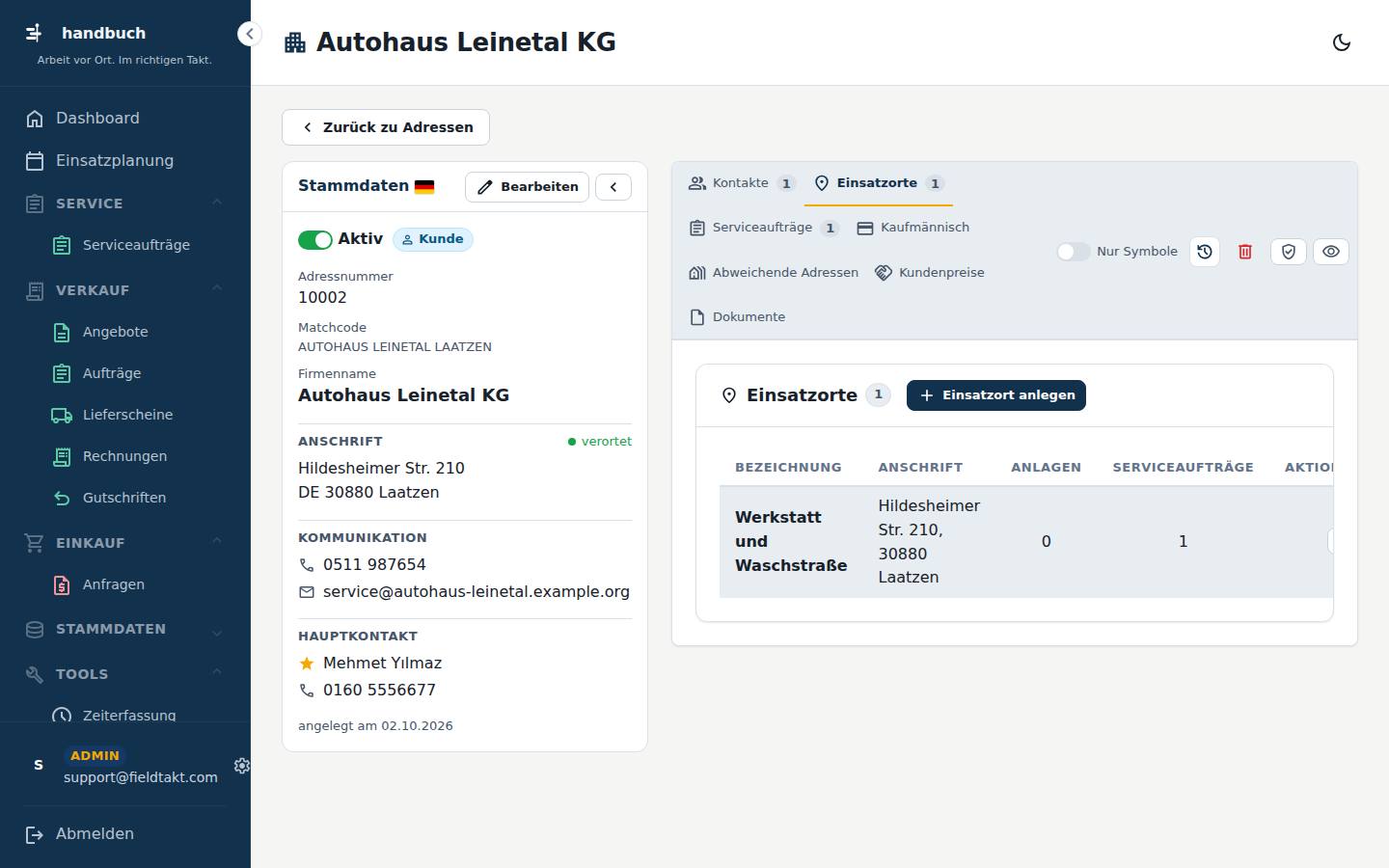This screenshot has height=868, width=1389.
Task: Open the user settings gear icon
Action: (242, 766)
